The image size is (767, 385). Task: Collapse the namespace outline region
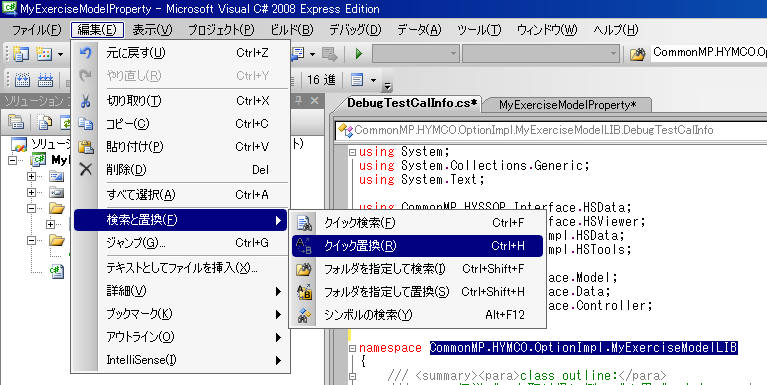pos(352,349)
